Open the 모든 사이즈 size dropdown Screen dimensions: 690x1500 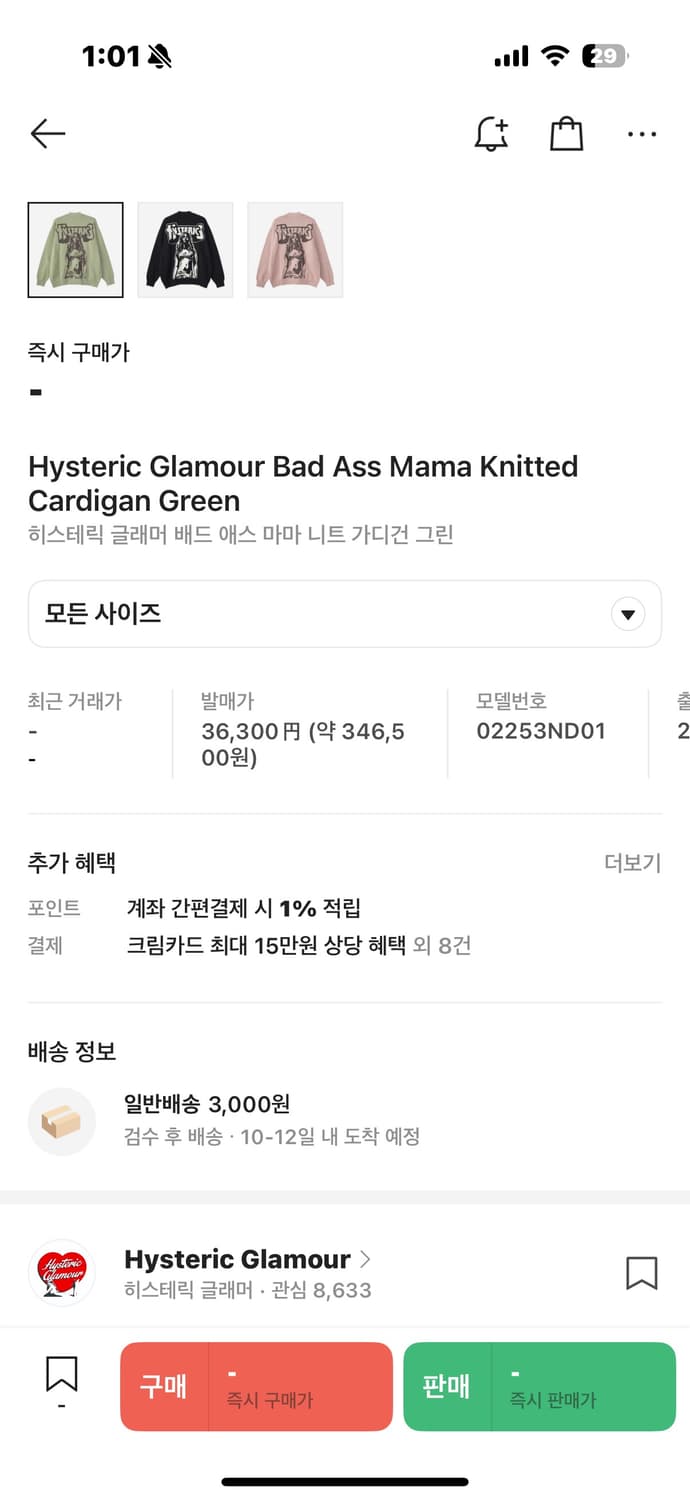(320, 613)
